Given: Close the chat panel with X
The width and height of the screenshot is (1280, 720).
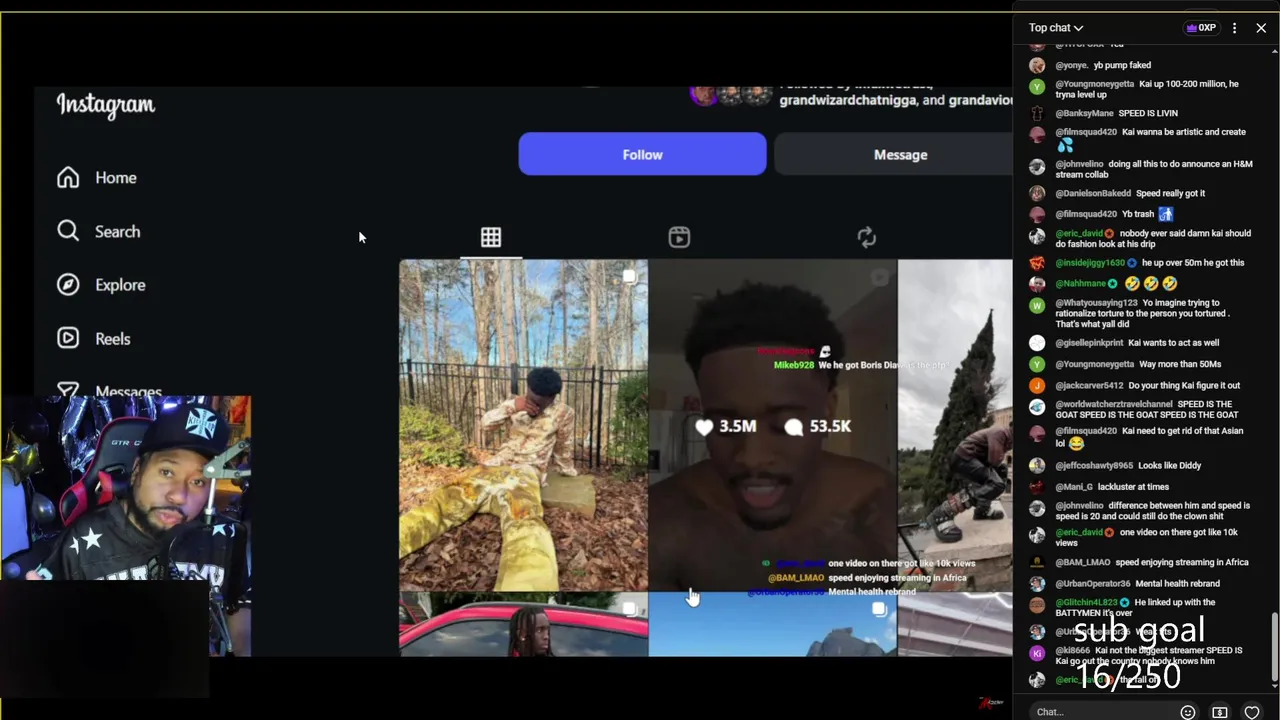Looking at the screenshot, I should (x=1261, y=28).
